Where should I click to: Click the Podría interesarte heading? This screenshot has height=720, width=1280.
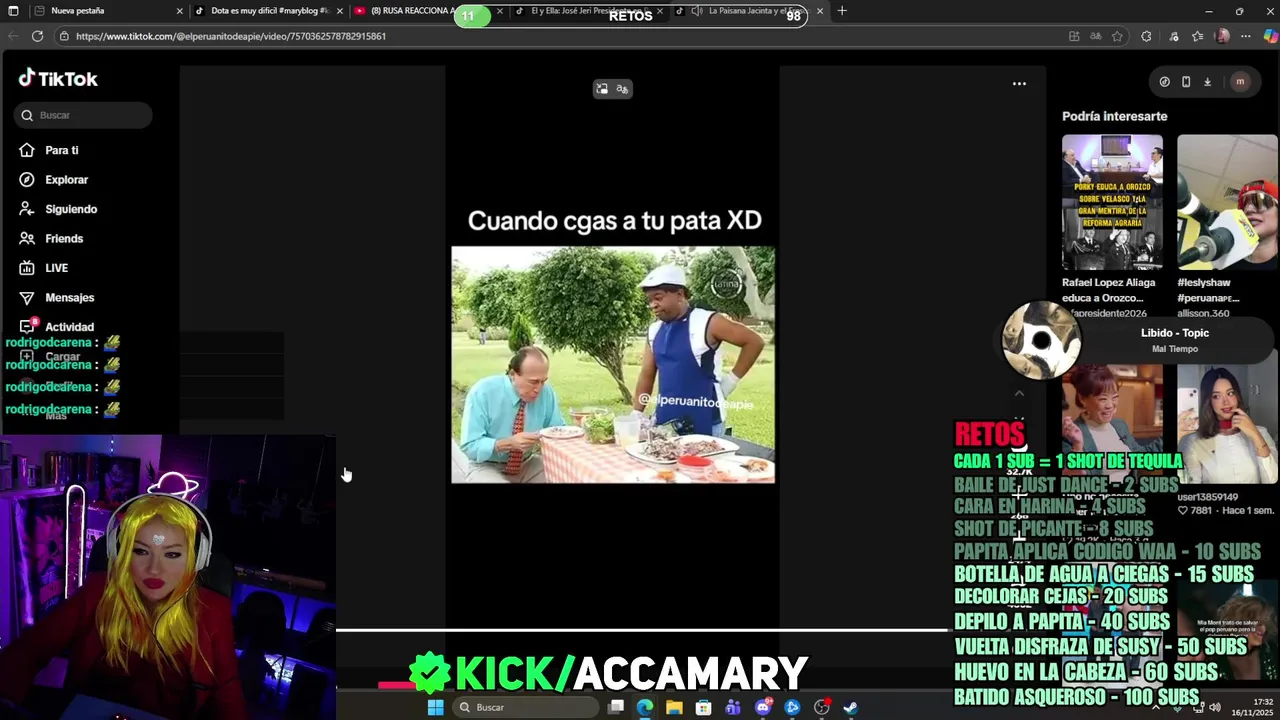coord(1114,116)
